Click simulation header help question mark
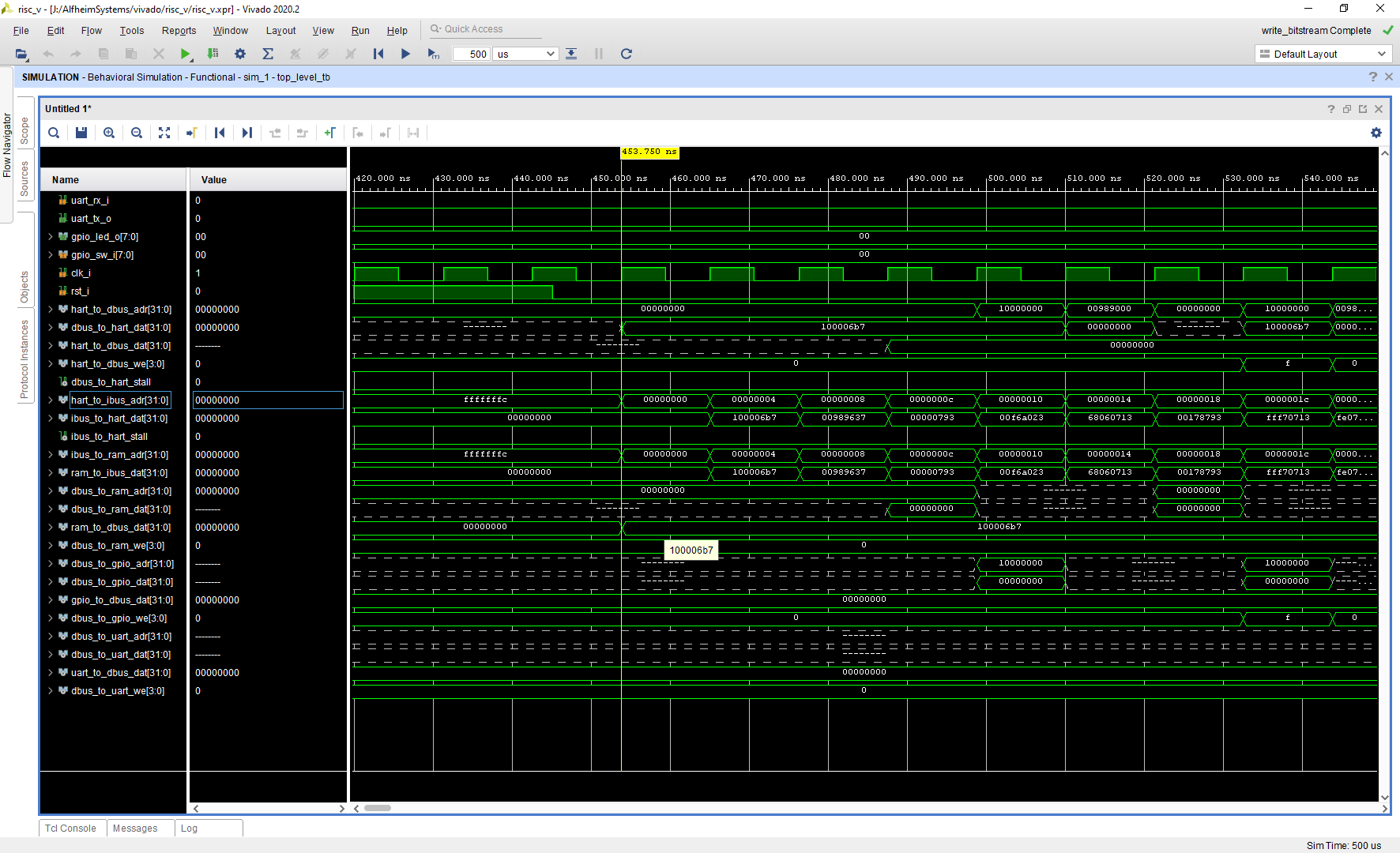This screenshot has width=1400, height=853. coord(1373,77)
